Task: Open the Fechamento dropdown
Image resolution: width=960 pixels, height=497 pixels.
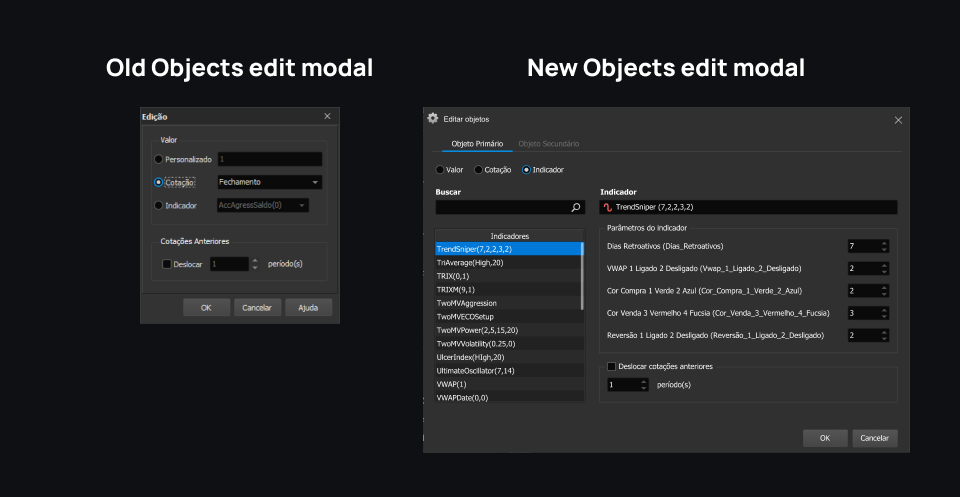Action: click(x=270, y=182)
